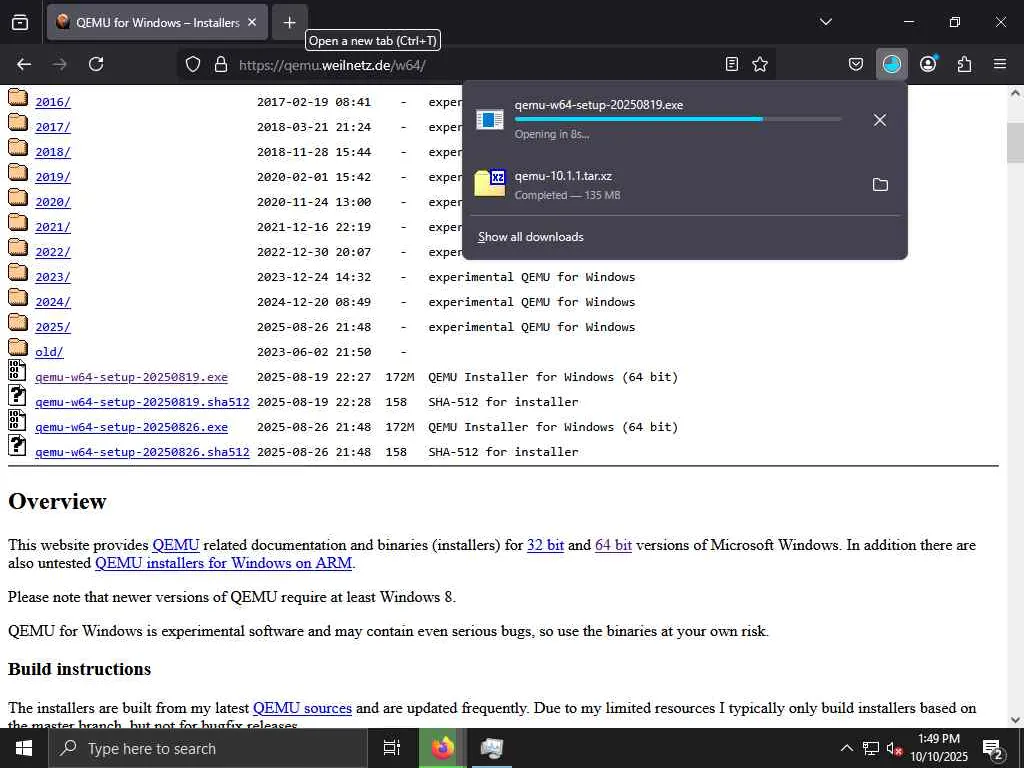The image size is (1024, 768).
Task: Open the 2018/ directory link
Action: pos(53,152)
